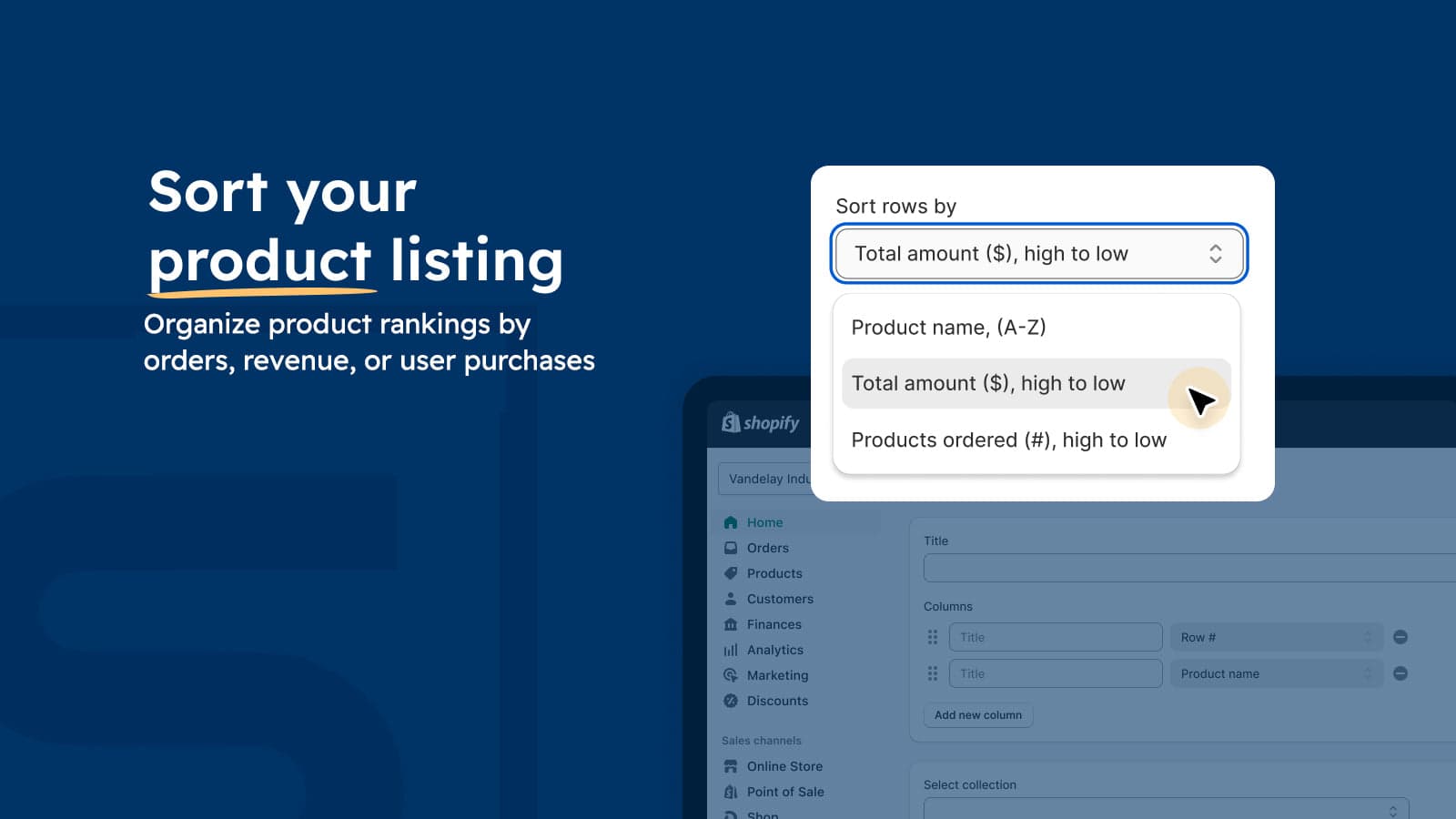The image size is (1456, 819).
Task: Open the Row # column type dropdown
Action: (x=1276, y=637)
